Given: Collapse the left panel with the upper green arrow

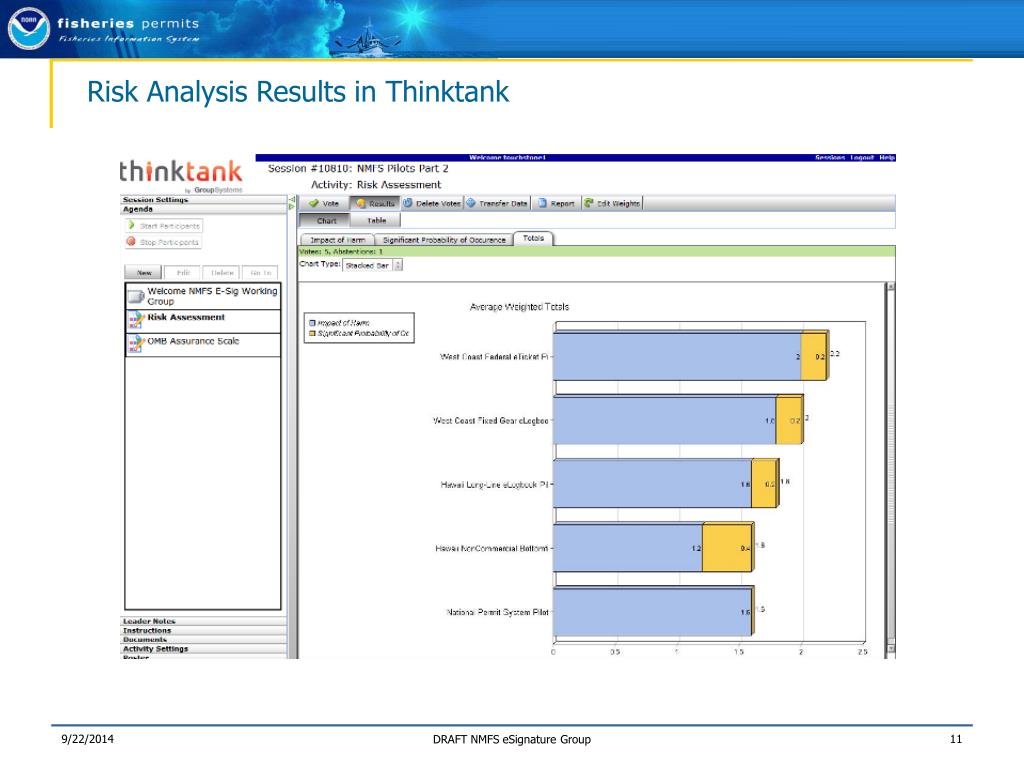Looking at the screenshot, I should pos(292,199).
